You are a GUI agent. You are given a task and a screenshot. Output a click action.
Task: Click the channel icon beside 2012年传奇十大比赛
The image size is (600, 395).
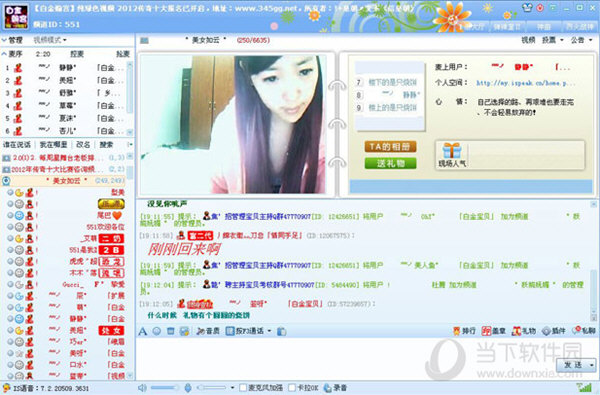tap(6, 169)
